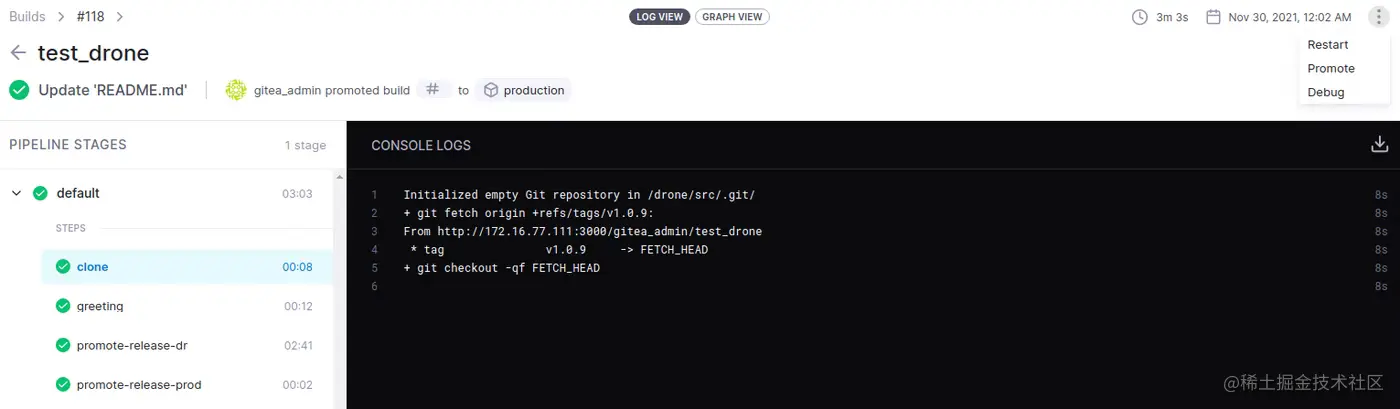The height and width of the screenshot is (409, 1400).
Task: Click 'gitea_admin promoted build' text
Action: [332, 90]
